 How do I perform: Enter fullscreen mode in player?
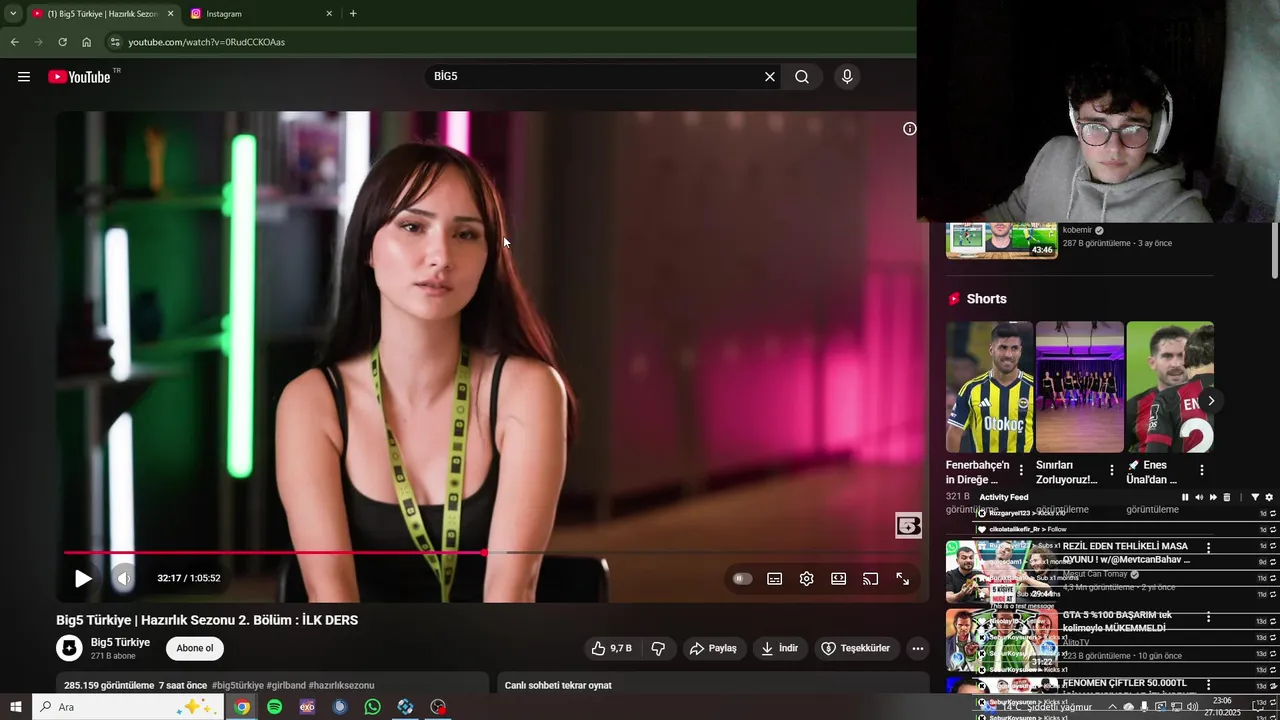coord(902,578)
